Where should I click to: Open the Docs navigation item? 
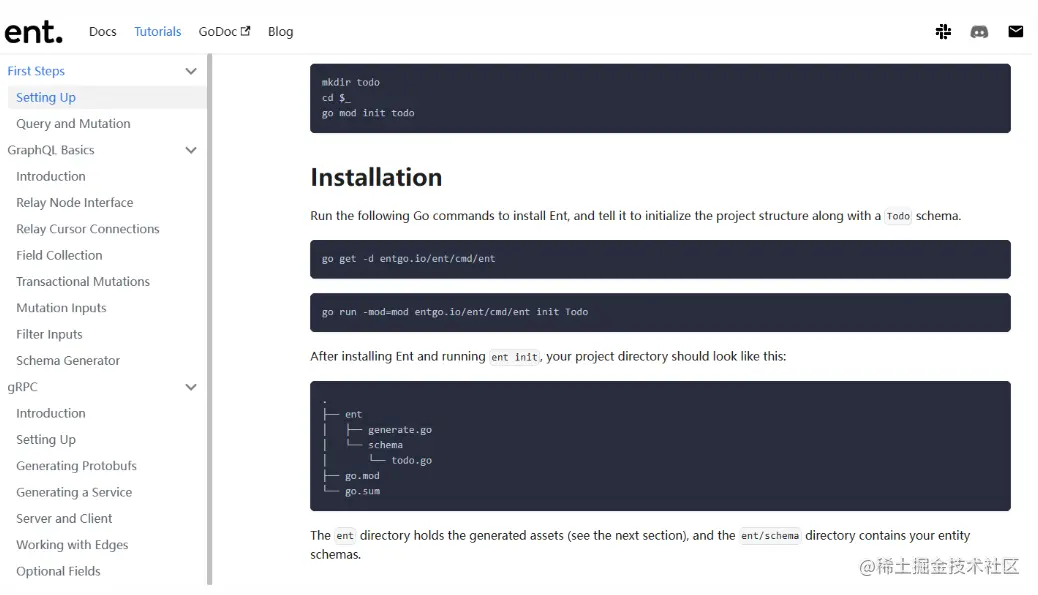pyautogui.click(x=103, y=32)
